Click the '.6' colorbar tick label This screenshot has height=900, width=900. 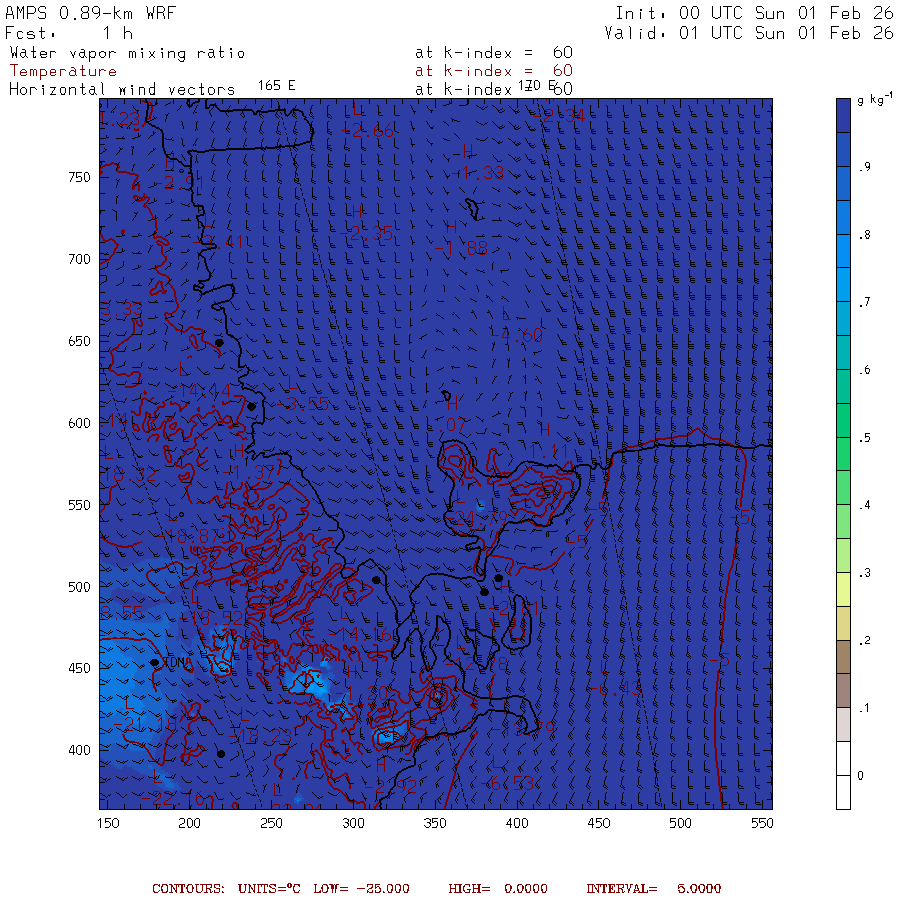865,370
